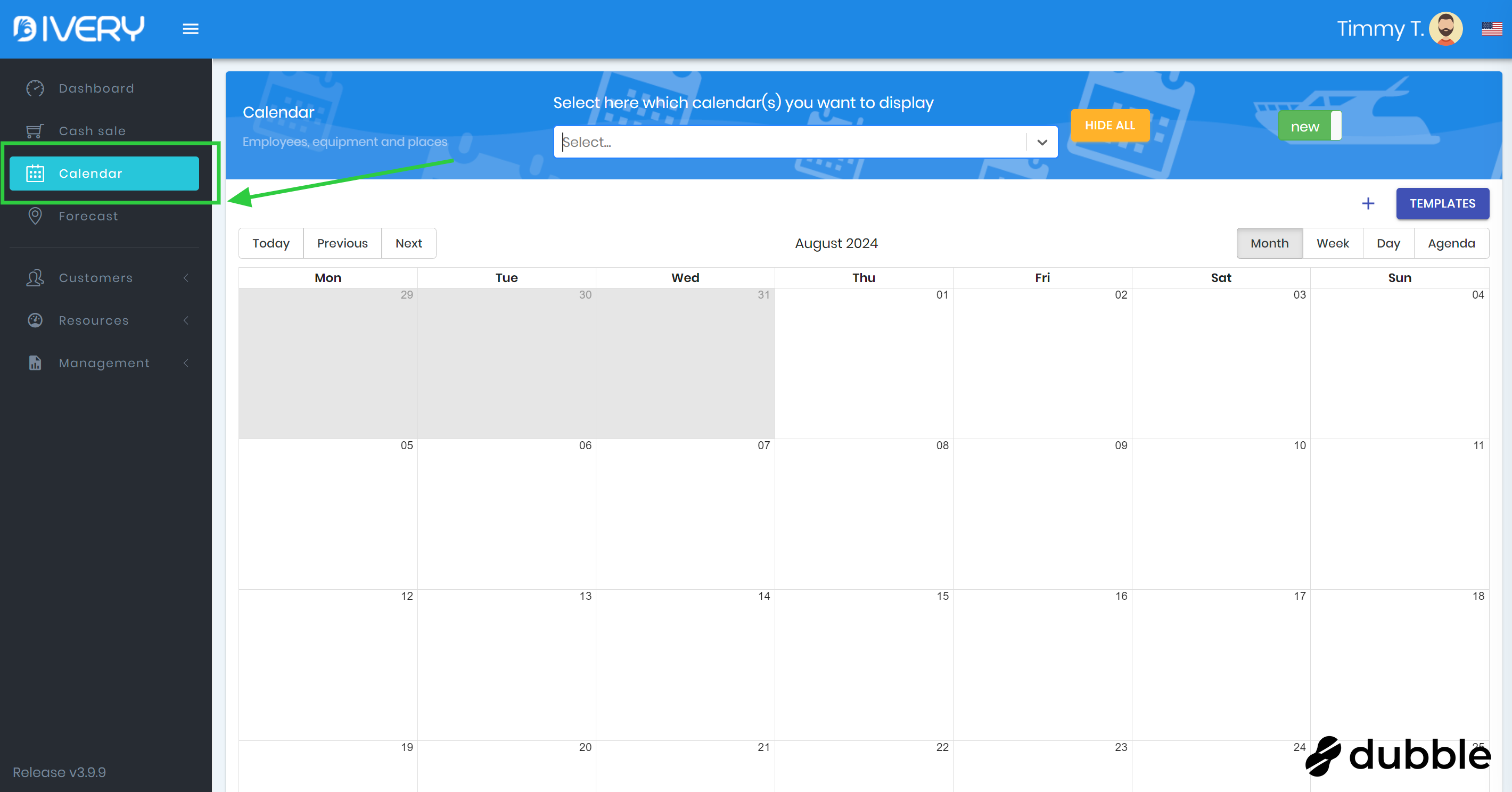The width and height of the screenshot is (1512, 792).
Task: Navigate to Previous month
Action: (342, 243)
